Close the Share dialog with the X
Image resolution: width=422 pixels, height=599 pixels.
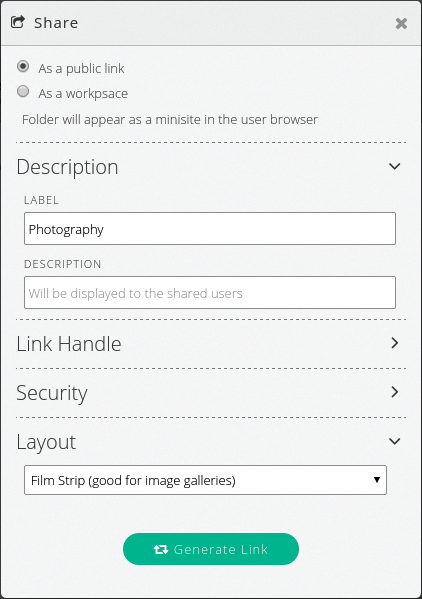pyautogui.click(x=401, y=24)
